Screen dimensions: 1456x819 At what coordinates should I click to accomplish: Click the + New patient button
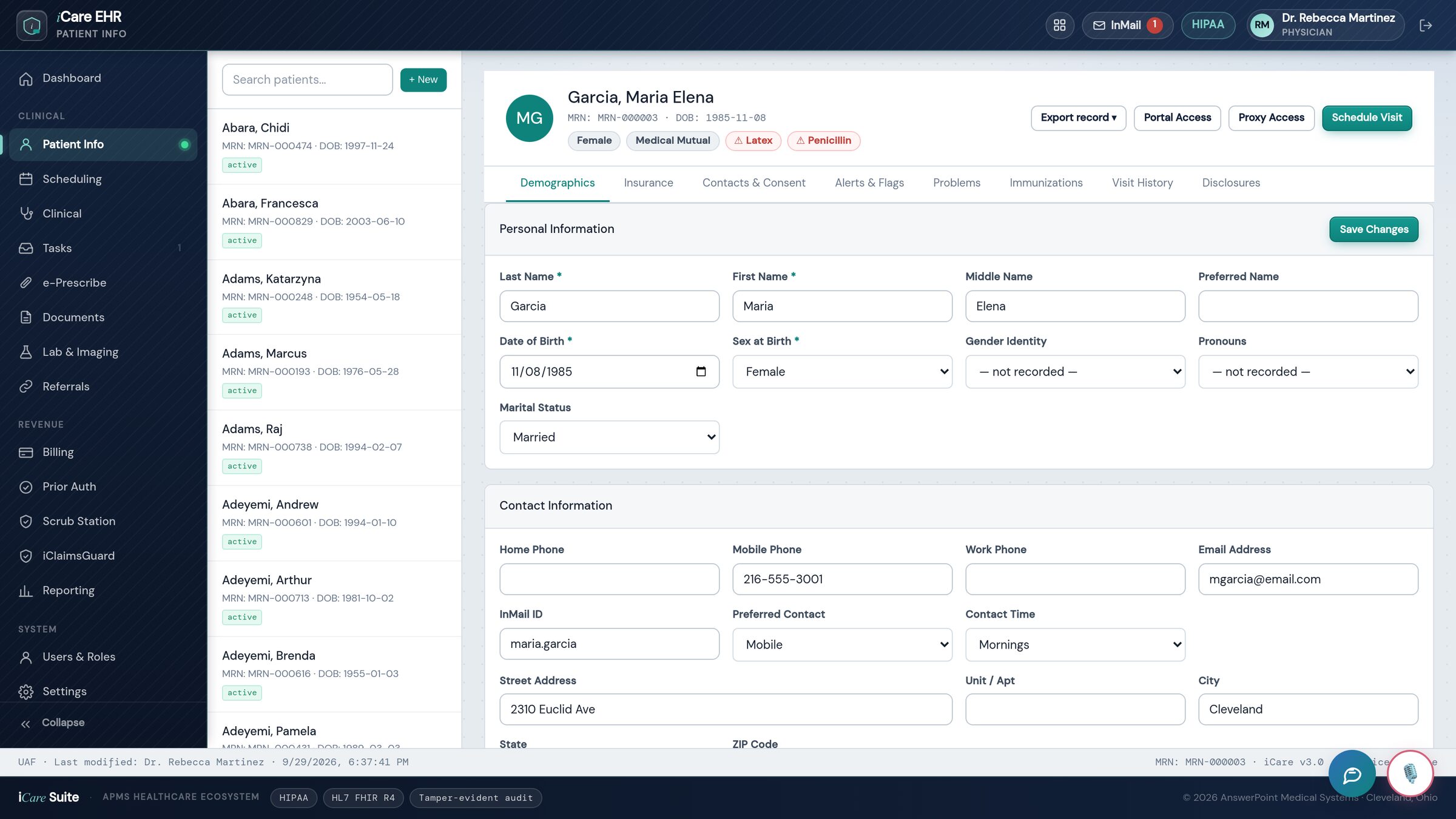click(x=423, y=79)
